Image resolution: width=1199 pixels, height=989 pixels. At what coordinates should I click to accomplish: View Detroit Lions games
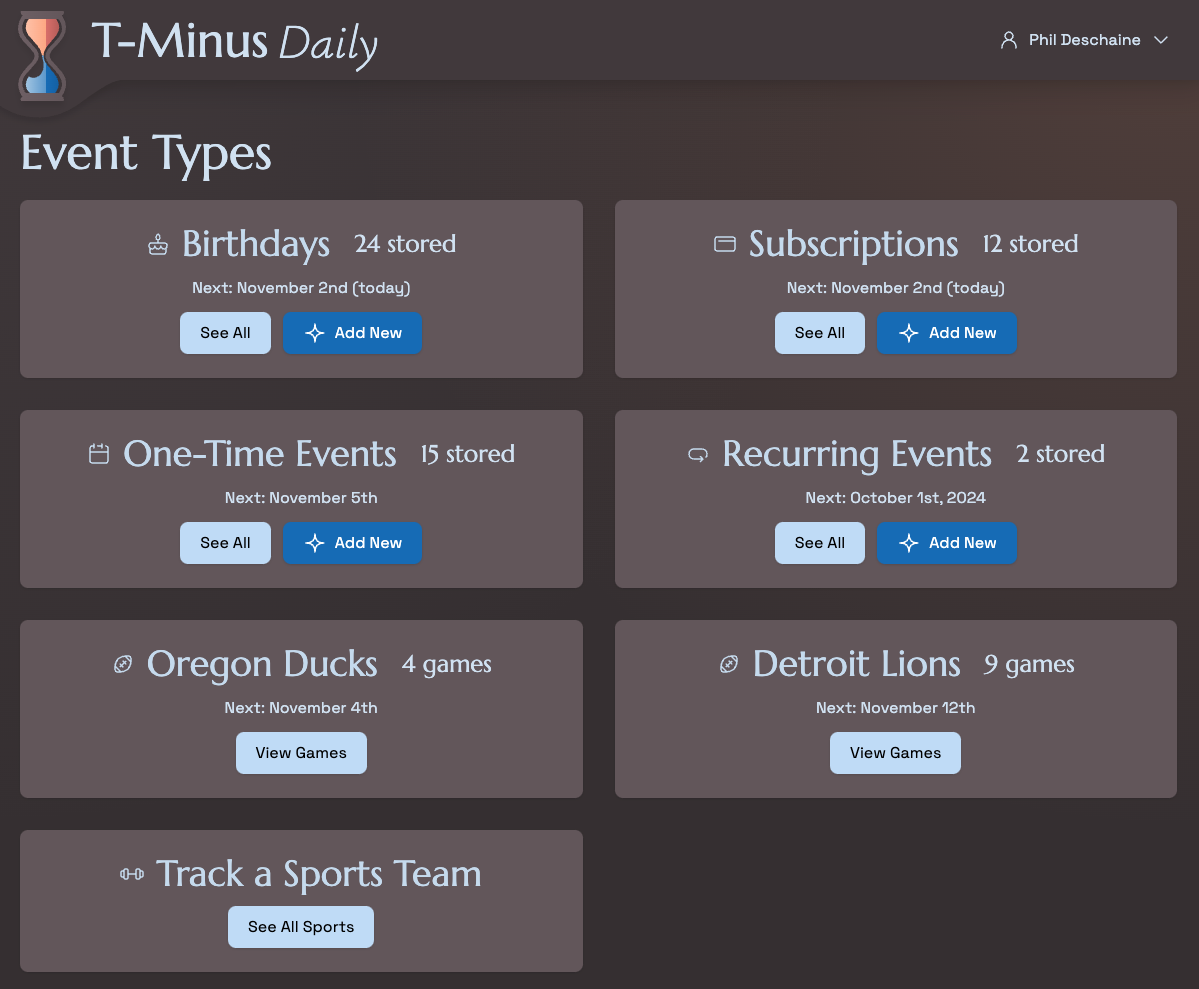tap(895, 753)
